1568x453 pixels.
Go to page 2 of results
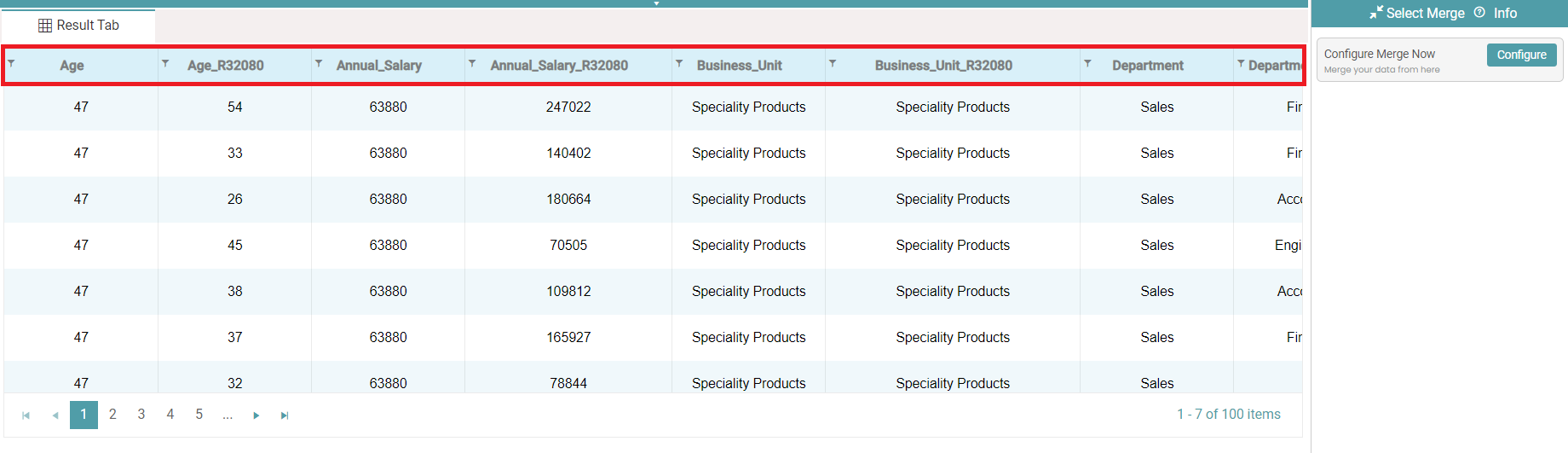112,415
